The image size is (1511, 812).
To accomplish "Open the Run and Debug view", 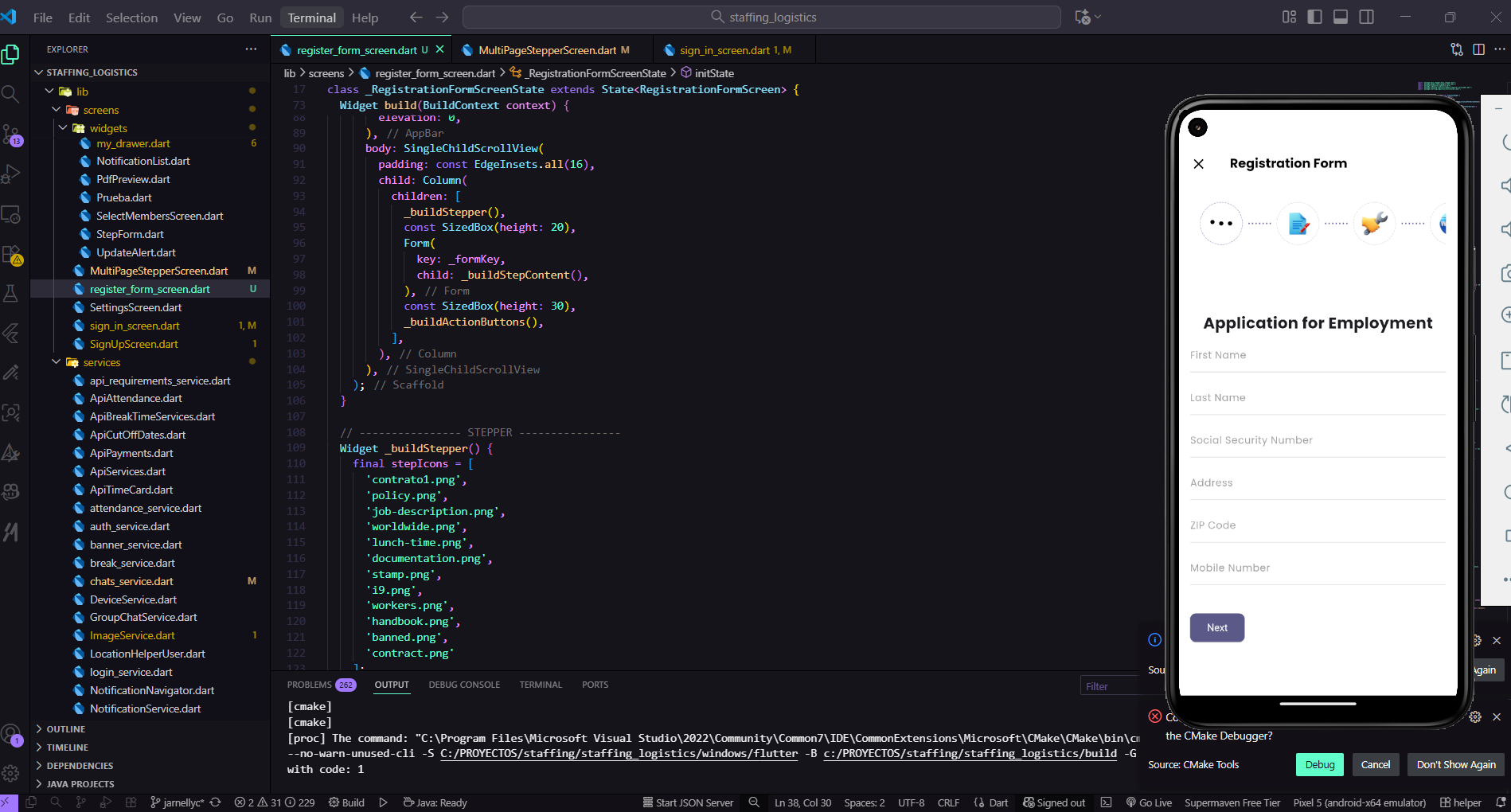I will 10,174.
